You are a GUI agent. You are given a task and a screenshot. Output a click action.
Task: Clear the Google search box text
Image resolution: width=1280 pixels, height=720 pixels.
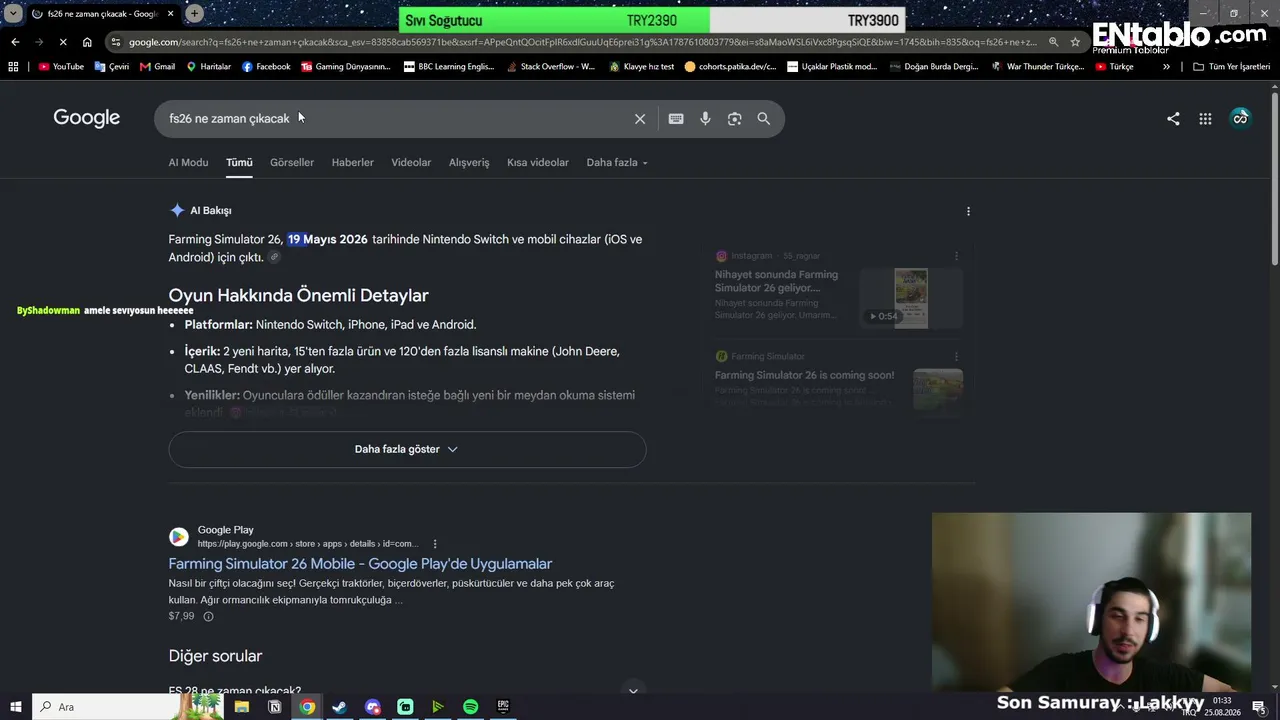[x=640, y=119]
